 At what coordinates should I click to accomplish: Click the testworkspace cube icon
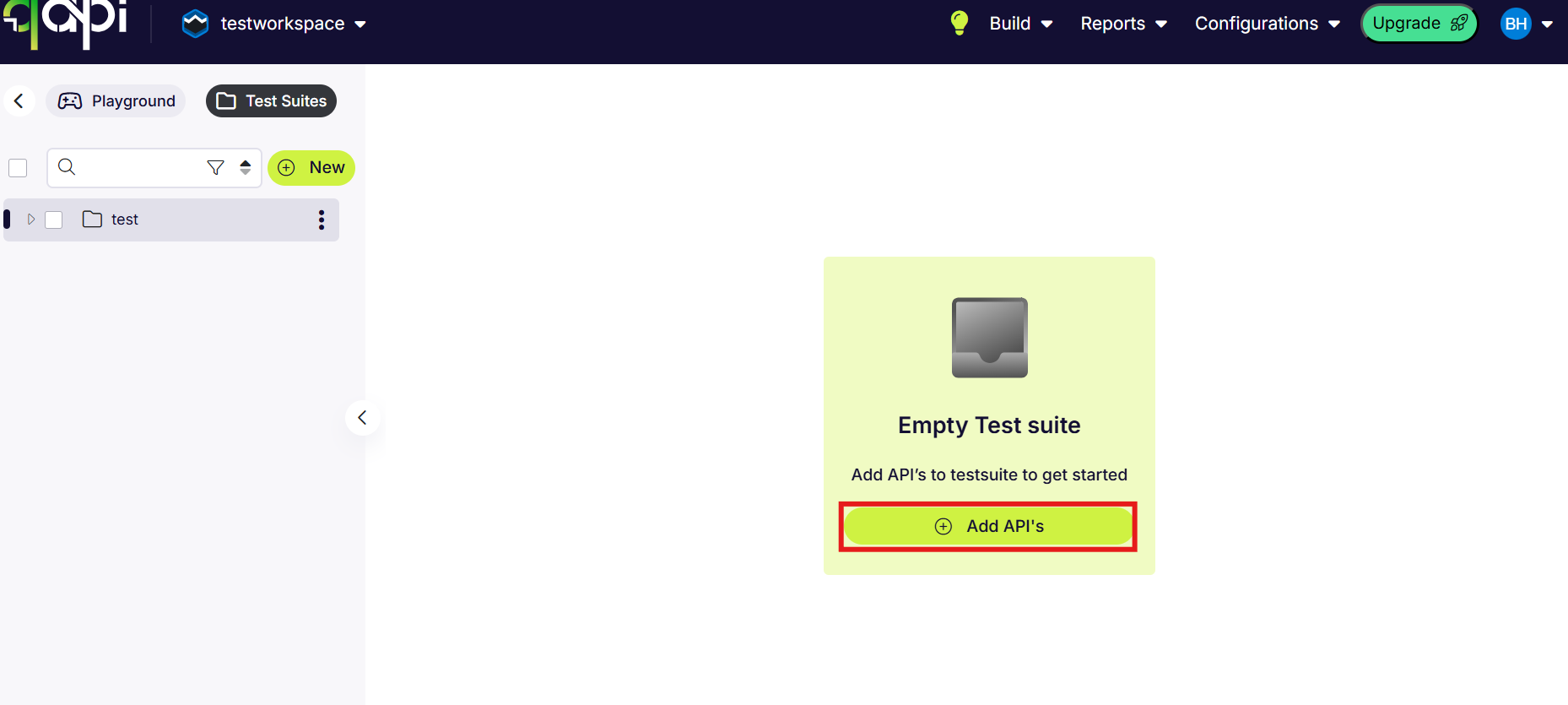pyautogui.click(x=195, y=24)
